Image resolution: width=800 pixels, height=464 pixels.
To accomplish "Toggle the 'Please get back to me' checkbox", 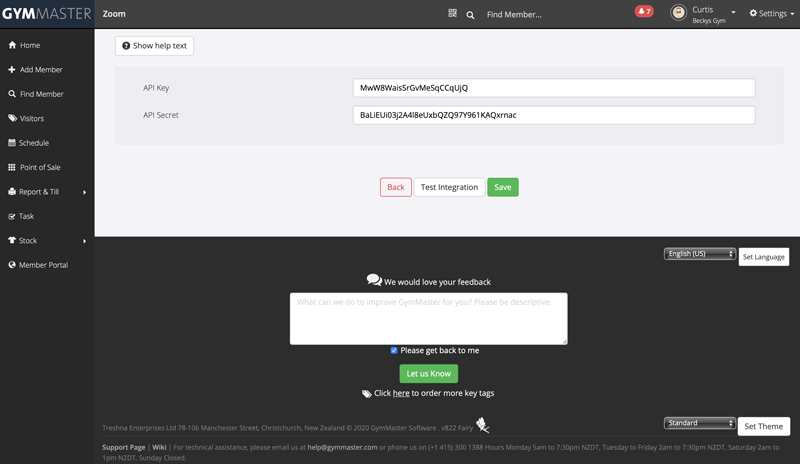I will tap(394, 350).
